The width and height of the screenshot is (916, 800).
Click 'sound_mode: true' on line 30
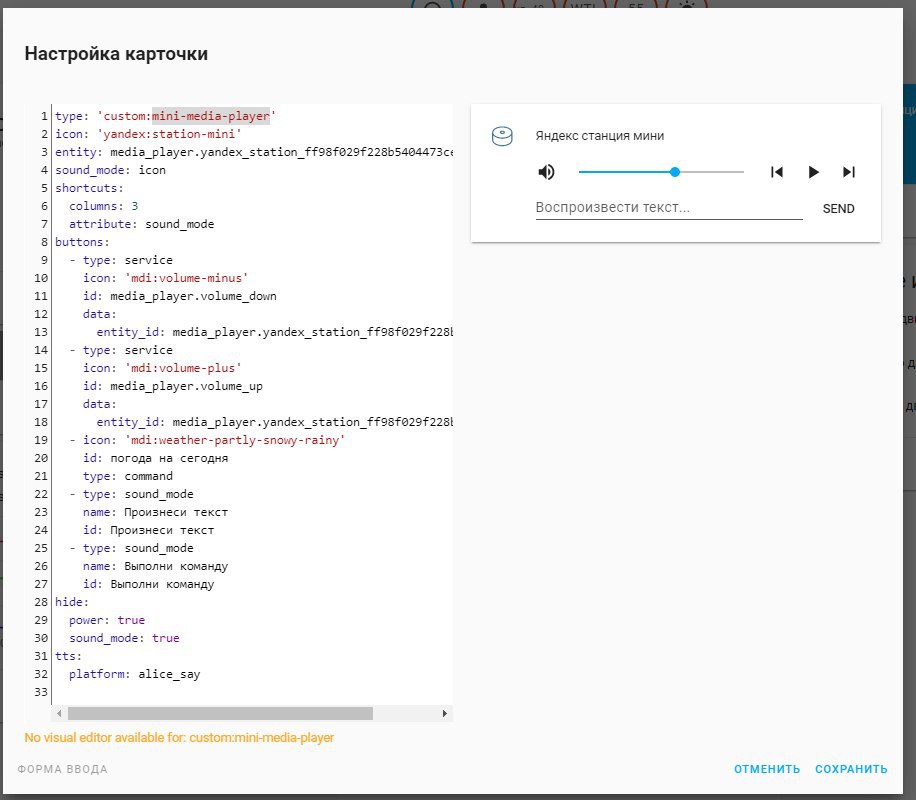click(124, 638)
